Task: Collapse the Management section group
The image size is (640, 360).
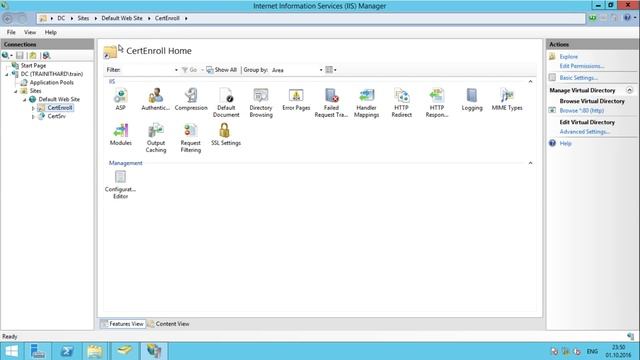Action: [x=530, y=163]
